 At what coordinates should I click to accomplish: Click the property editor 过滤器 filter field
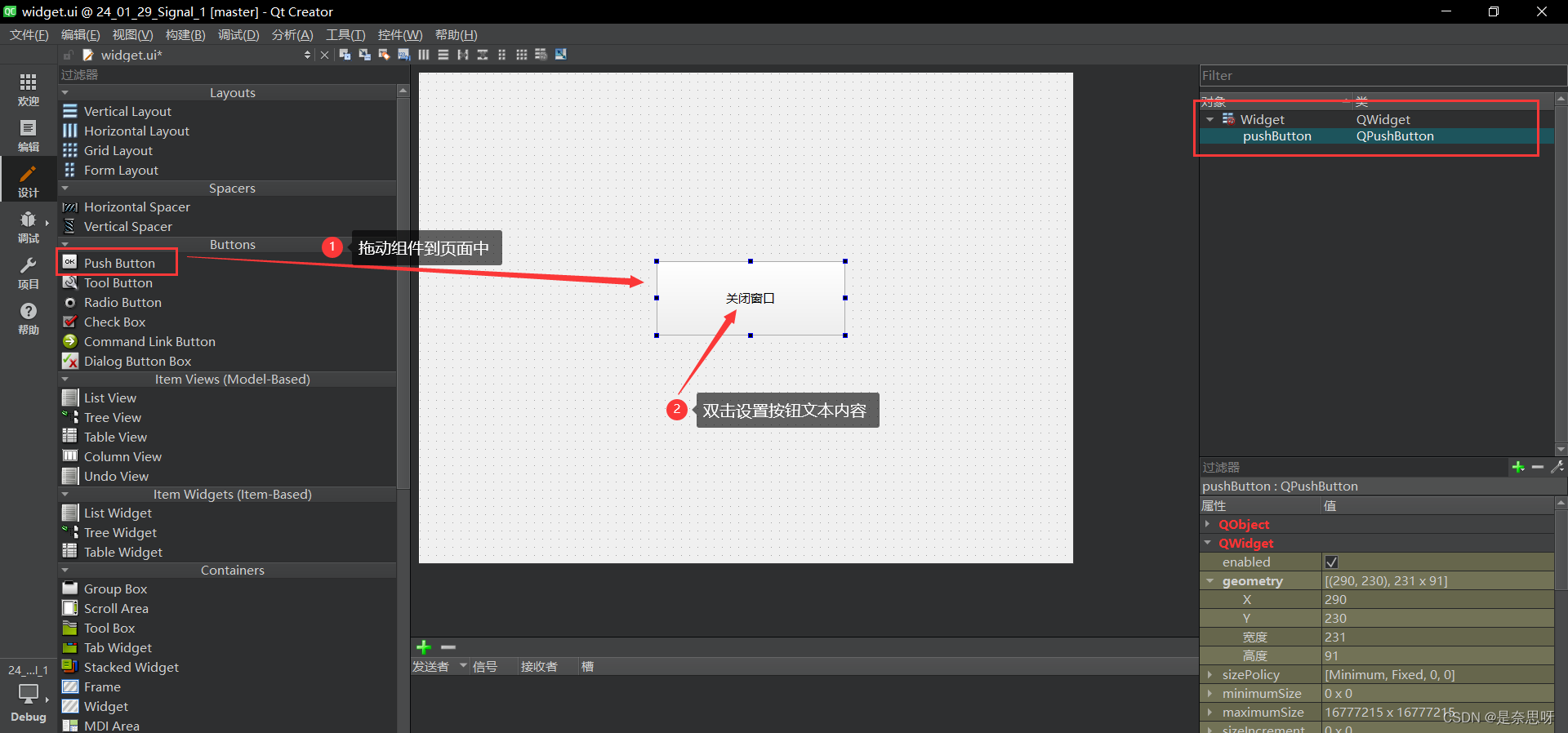[1354, 467]
